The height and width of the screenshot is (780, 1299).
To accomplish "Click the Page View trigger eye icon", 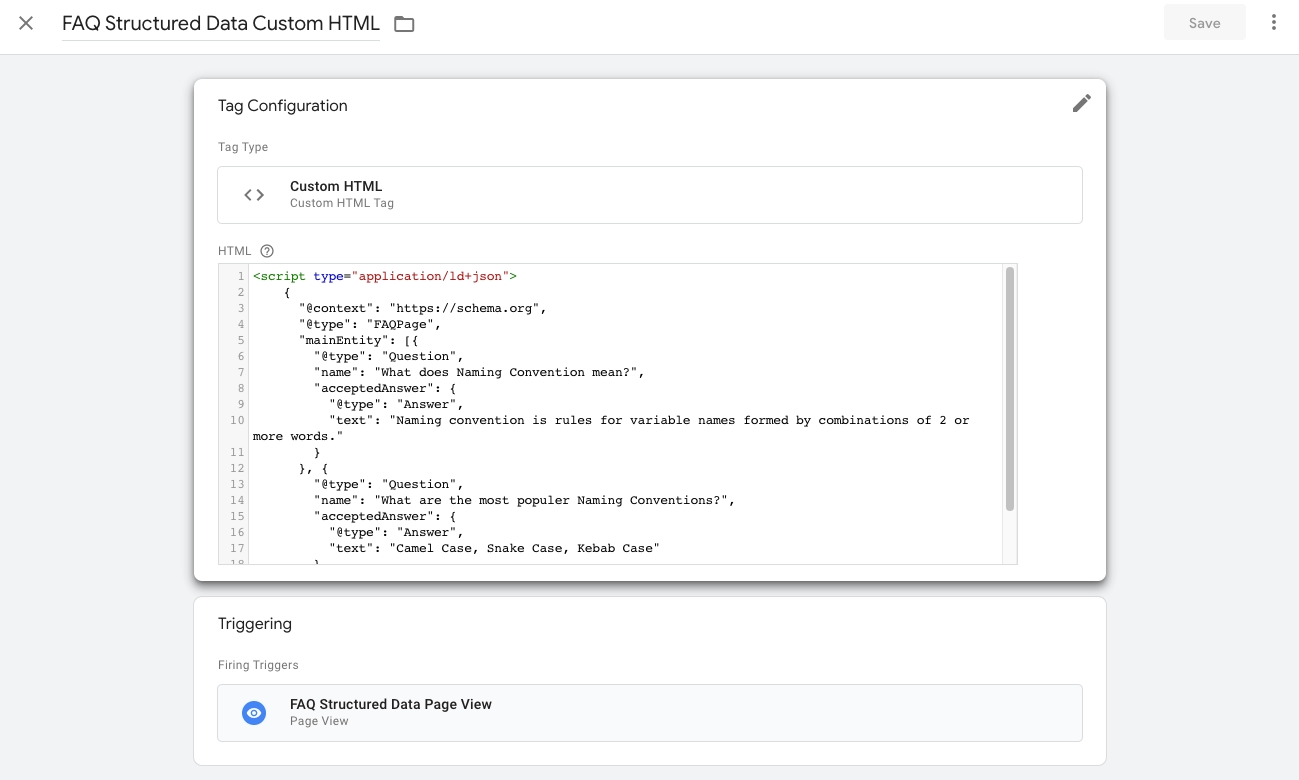I will 253,712.
